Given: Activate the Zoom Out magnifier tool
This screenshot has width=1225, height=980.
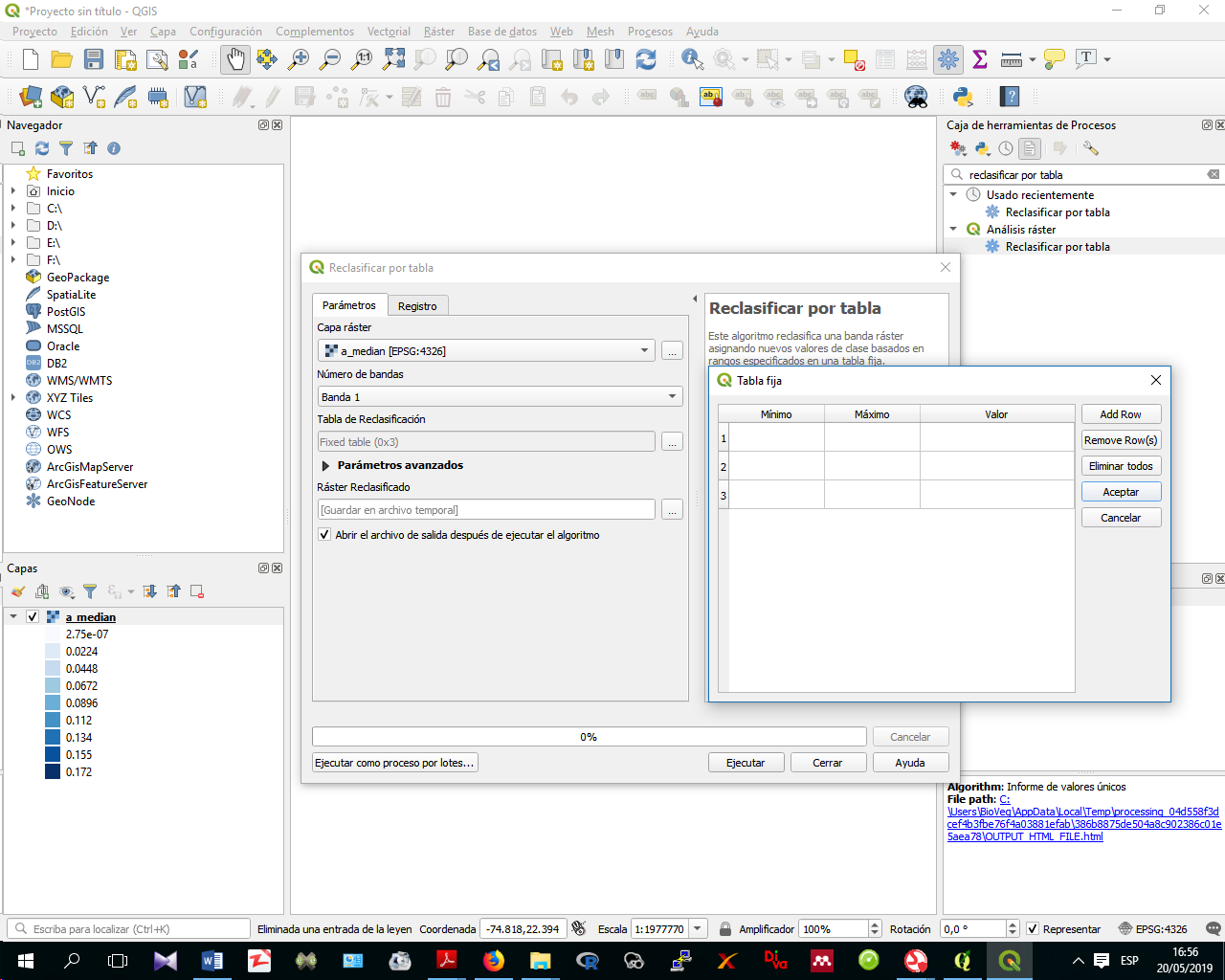Looking at the screenshot, I should pyautogui.click(x=330, y=59).
